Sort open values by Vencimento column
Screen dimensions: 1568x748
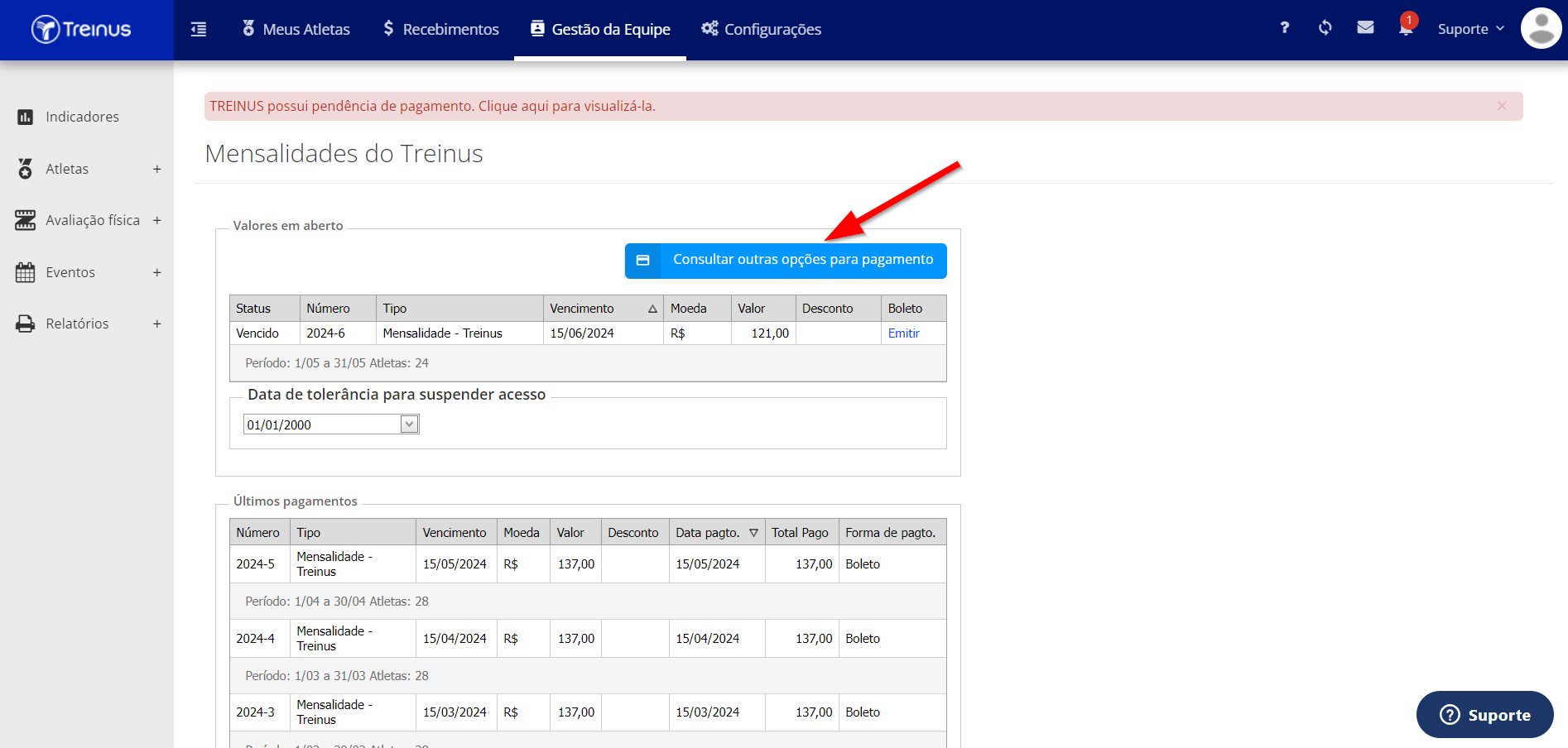pyautogui.click(x=603, y=309)
